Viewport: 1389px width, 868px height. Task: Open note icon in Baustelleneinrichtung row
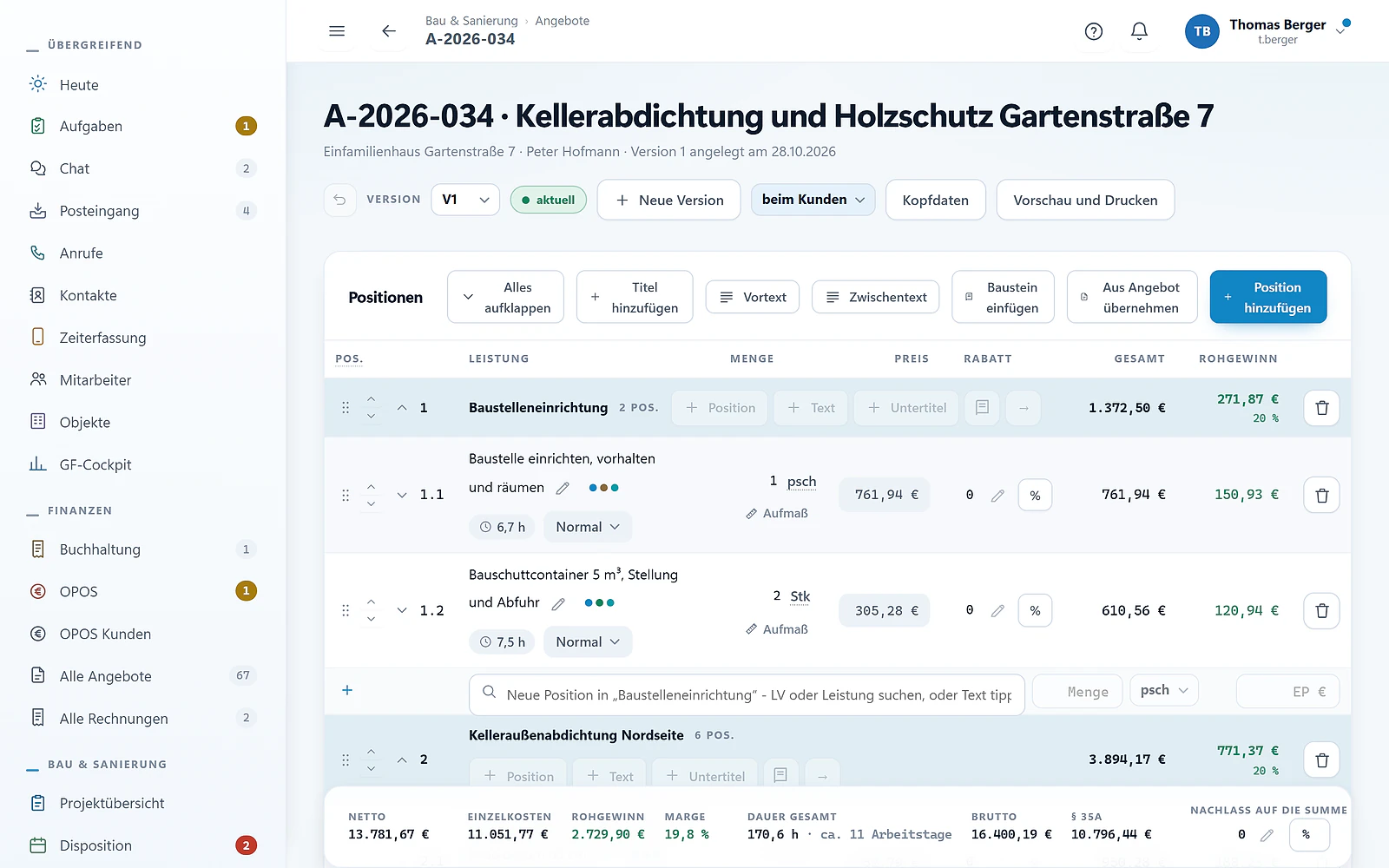[982, 408]
